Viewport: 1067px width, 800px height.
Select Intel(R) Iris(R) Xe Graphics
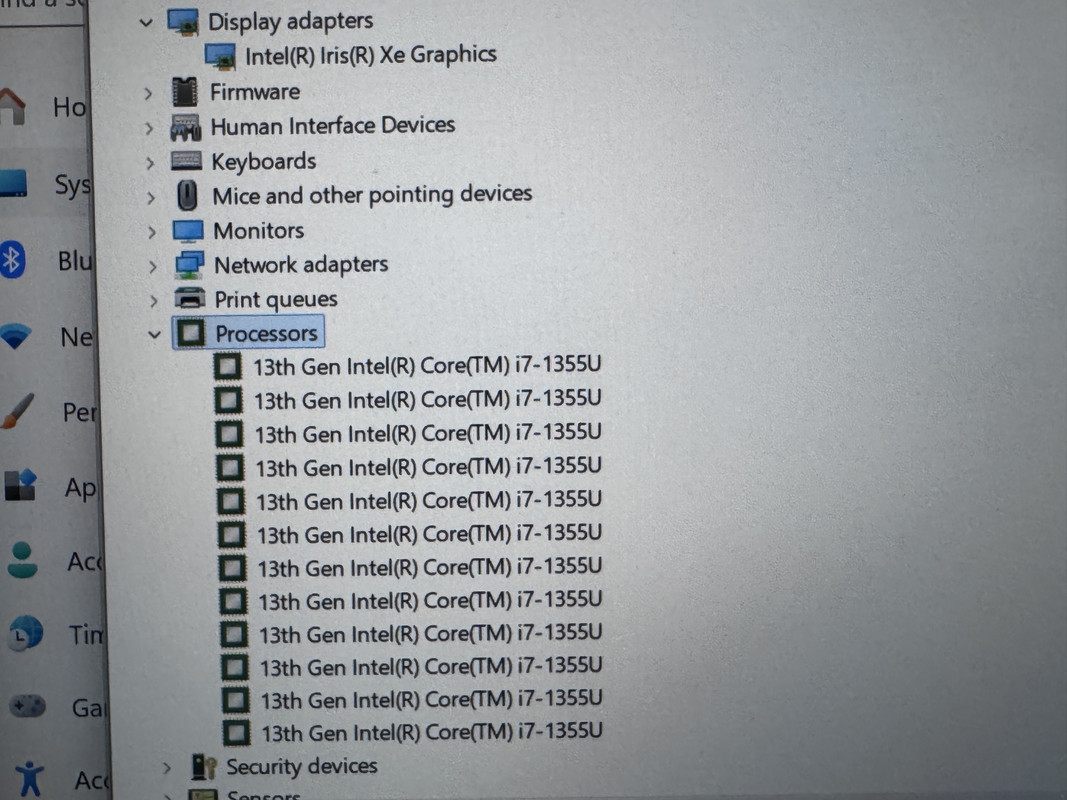pos(370,56)
